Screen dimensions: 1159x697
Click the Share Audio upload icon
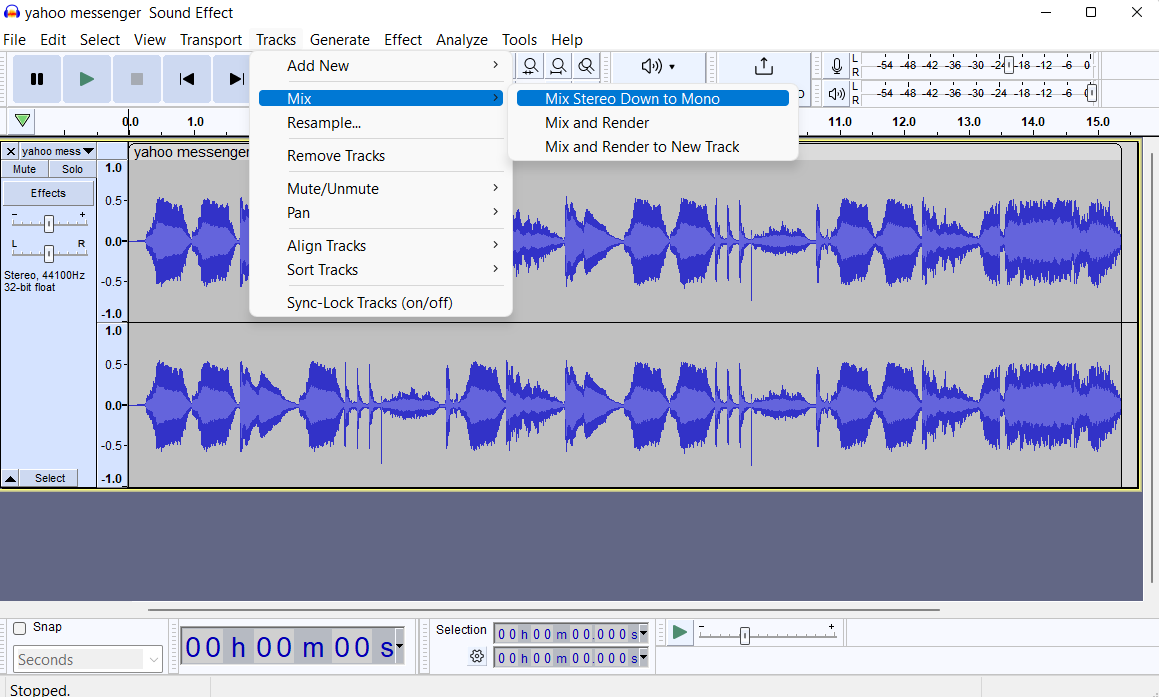coord(763,66)
